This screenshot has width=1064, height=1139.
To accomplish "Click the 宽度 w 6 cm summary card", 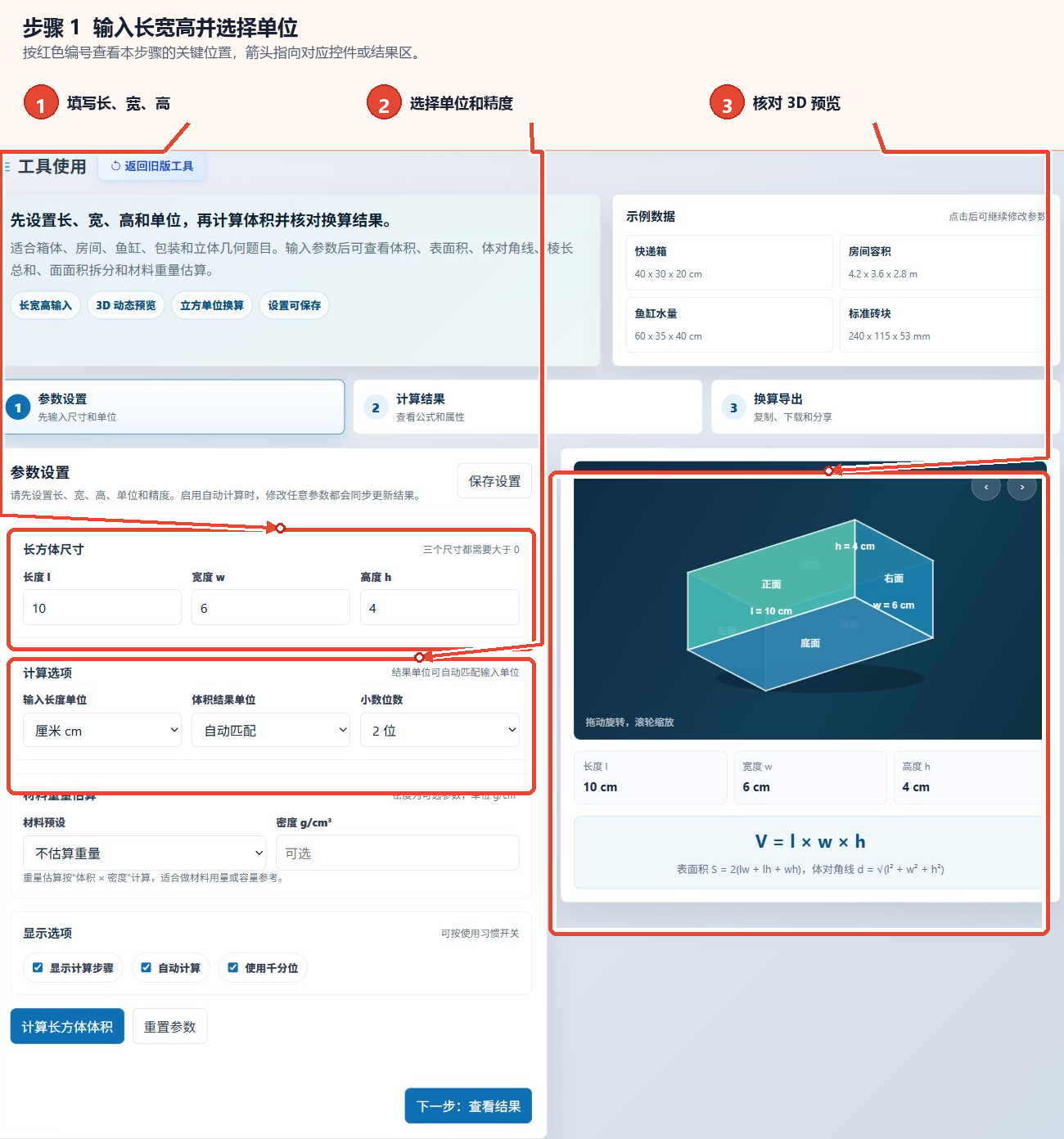I will click(x=810, y=777).
